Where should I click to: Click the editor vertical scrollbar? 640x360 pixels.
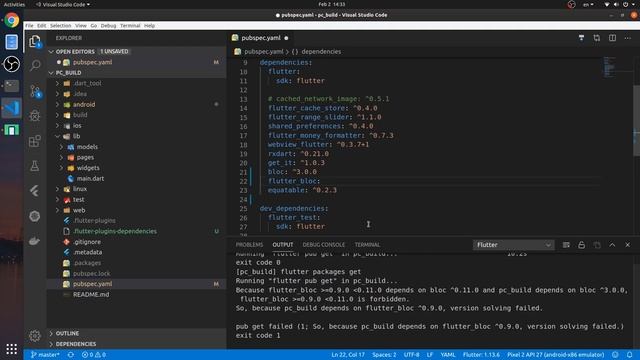(636, 120)
